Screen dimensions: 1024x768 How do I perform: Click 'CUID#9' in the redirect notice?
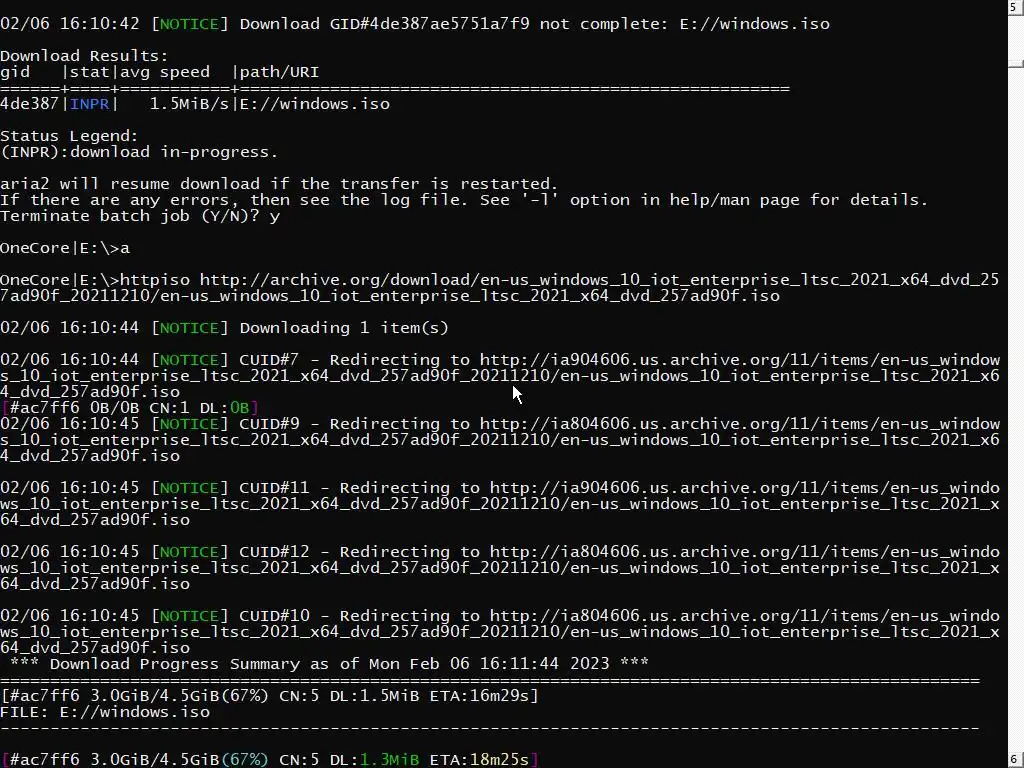pos(269,424)
